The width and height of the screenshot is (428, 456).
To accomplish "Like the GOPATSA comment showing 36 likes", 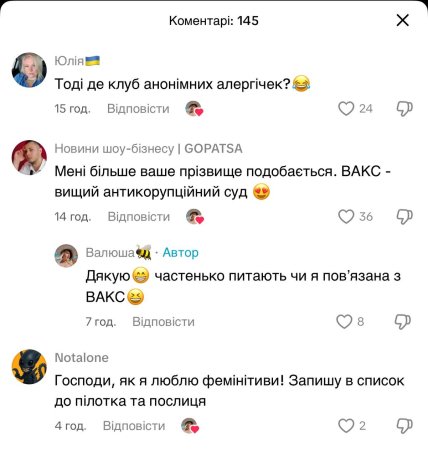I will coord(346,217).
